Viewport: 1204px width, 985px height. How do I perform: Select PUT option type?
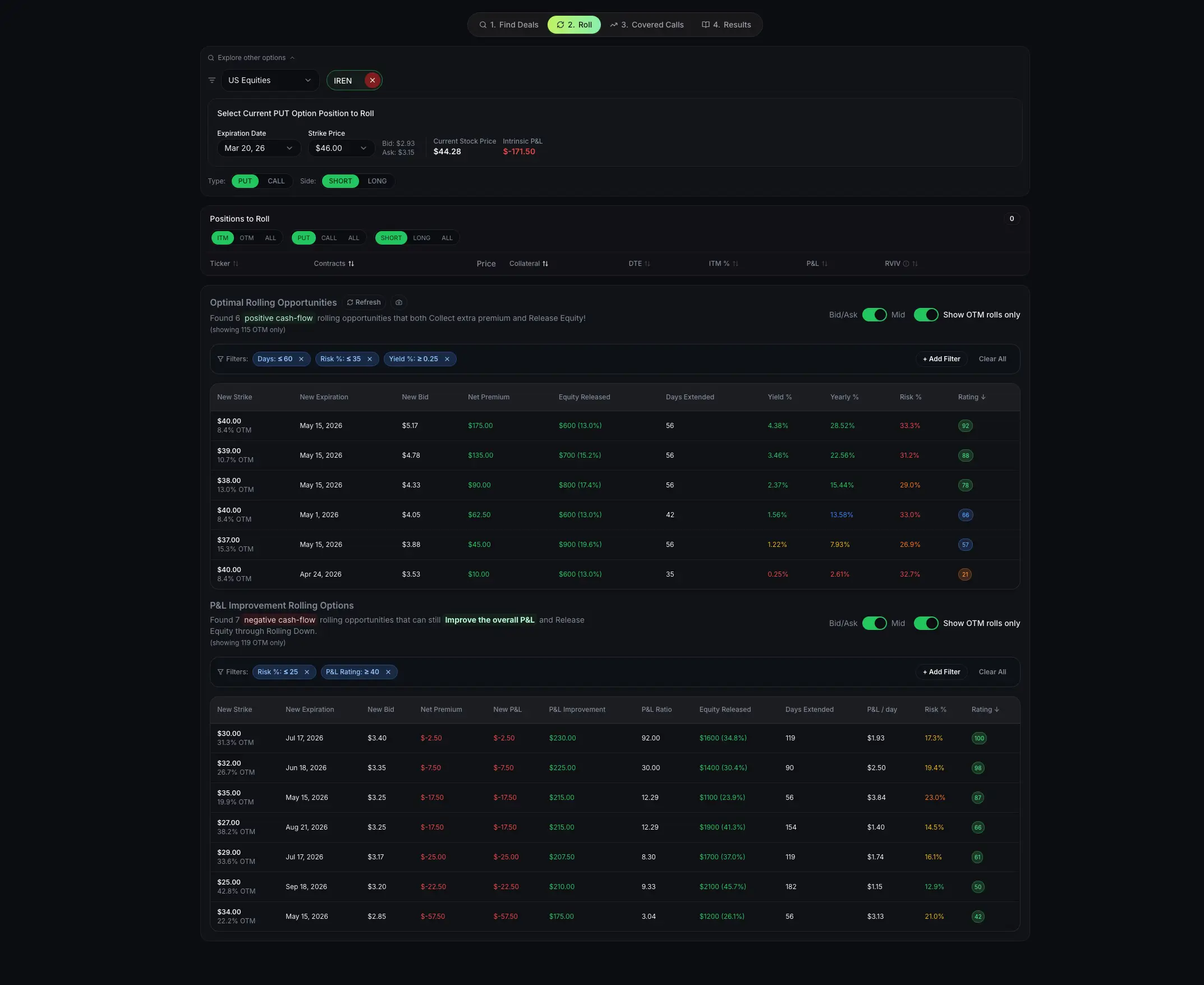[x=245, y=182]
